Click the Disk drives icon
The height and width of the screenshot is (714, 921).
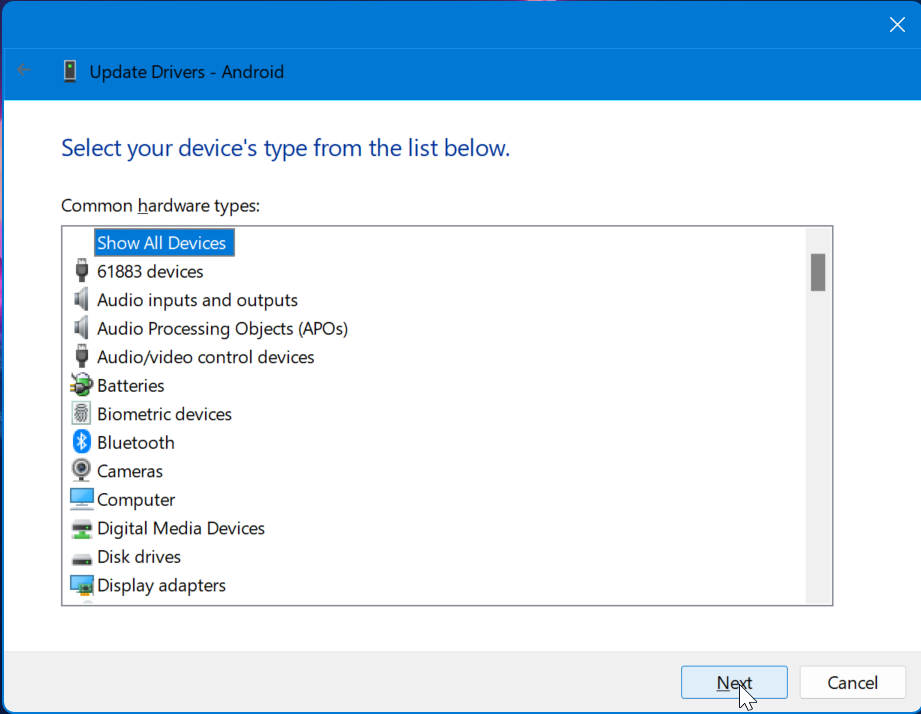[81, 557]
